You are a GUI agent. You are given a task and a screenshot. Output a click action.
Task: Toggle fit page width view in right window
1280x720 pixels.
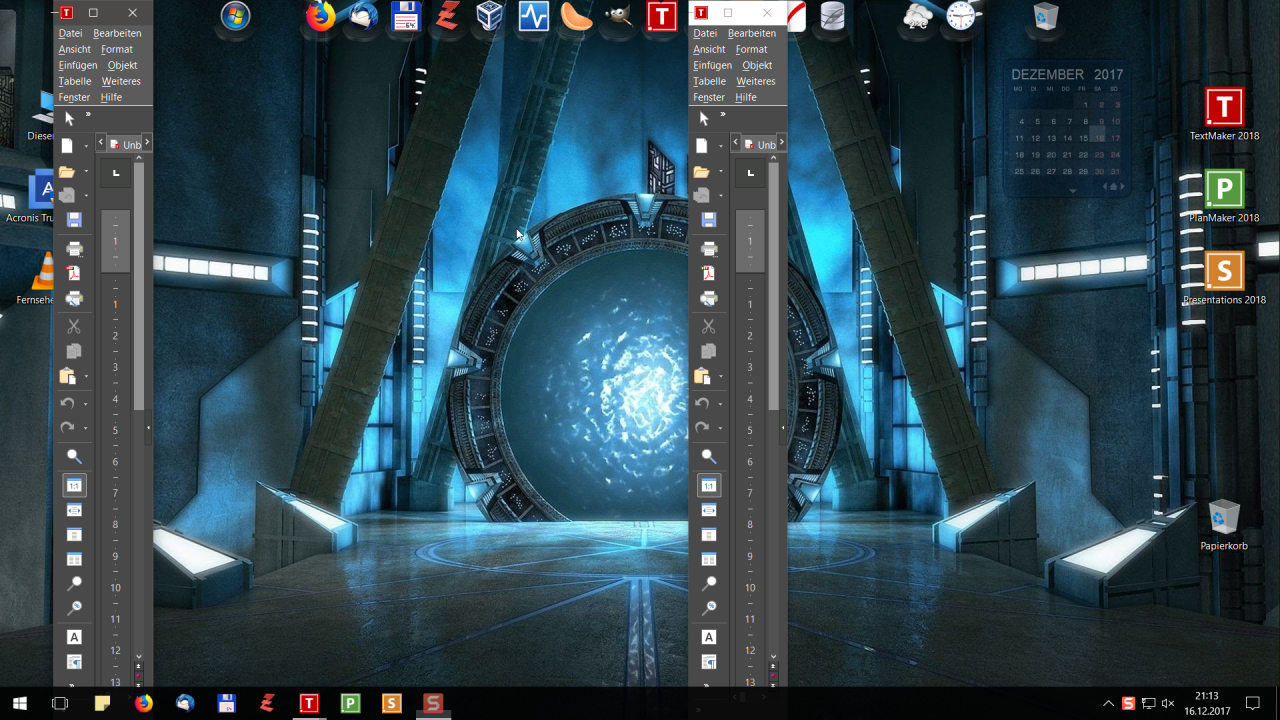tap(709, 510)
